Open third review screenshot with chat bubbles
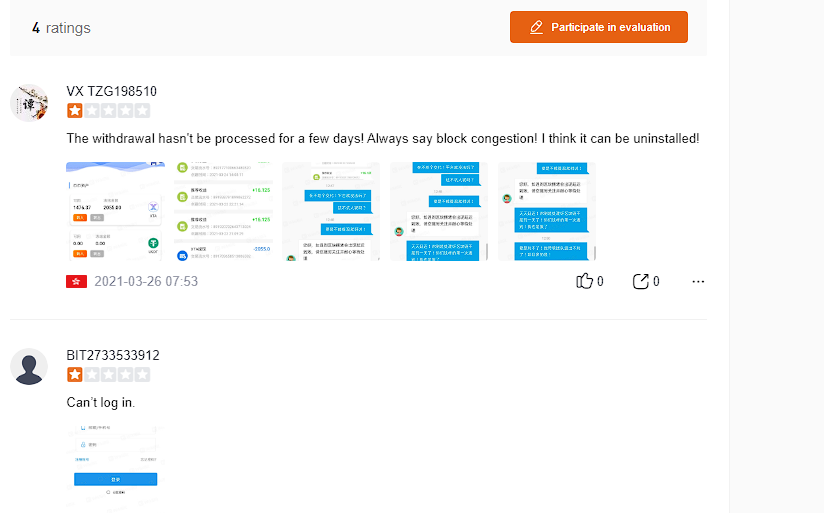824x513 pixels. 331,212
